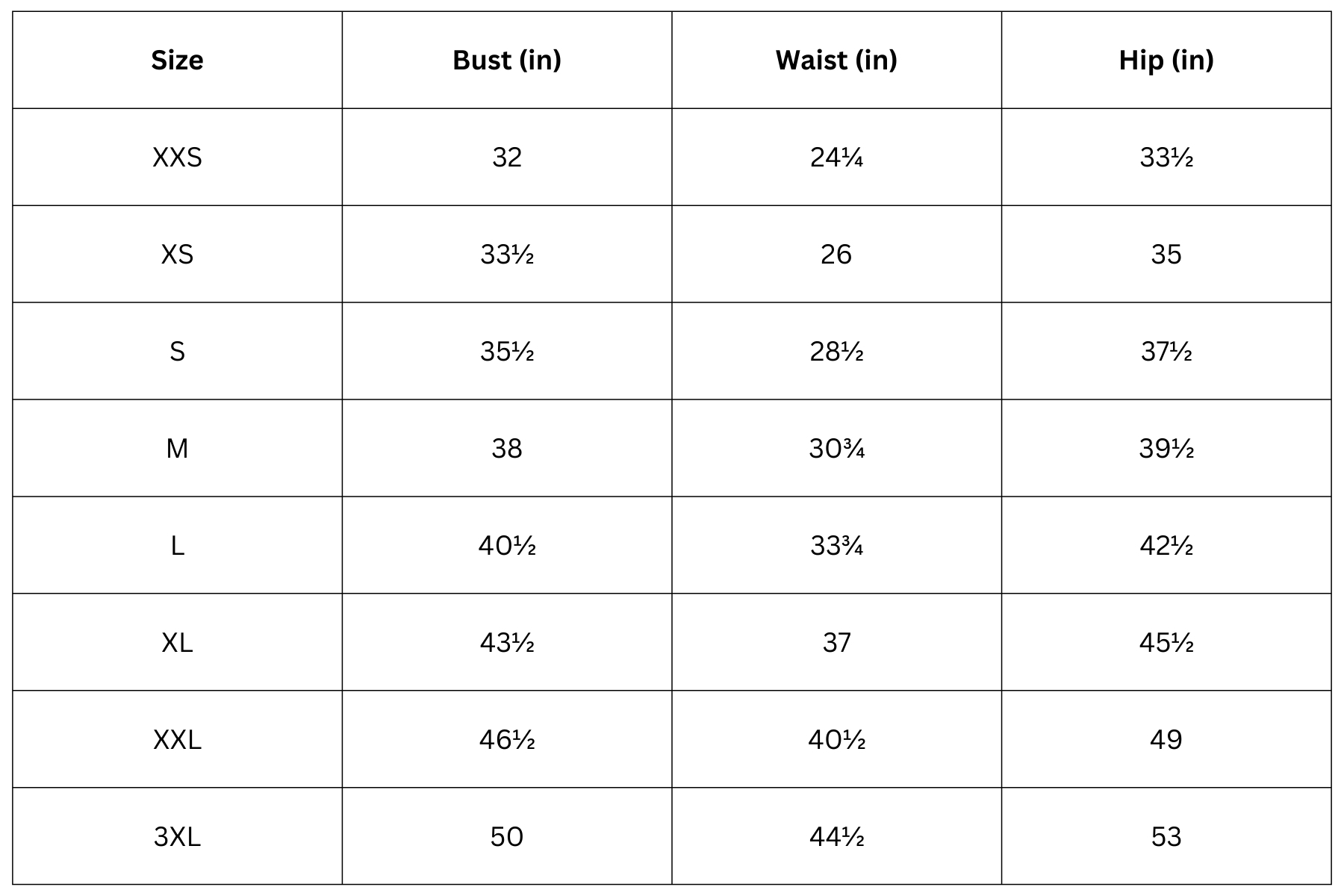
Task: Click the L bust value 40½
Action: pos(507,545)
